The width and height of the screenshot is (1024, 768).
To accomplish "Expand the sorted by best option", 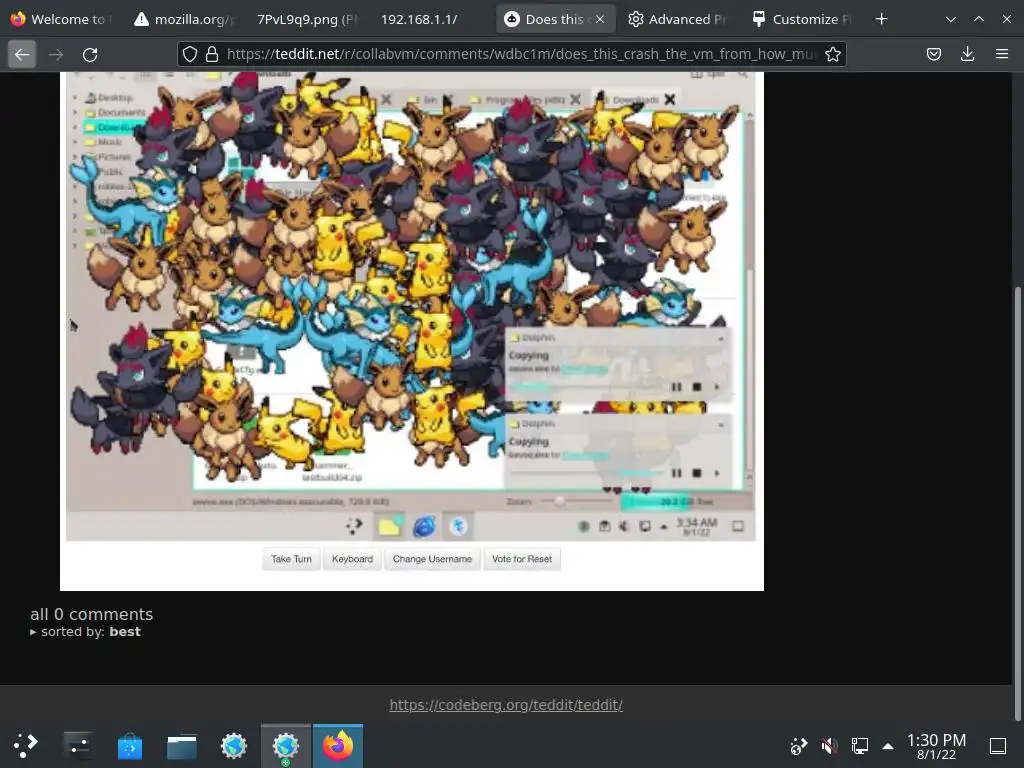I will click(x=86, y=632).
